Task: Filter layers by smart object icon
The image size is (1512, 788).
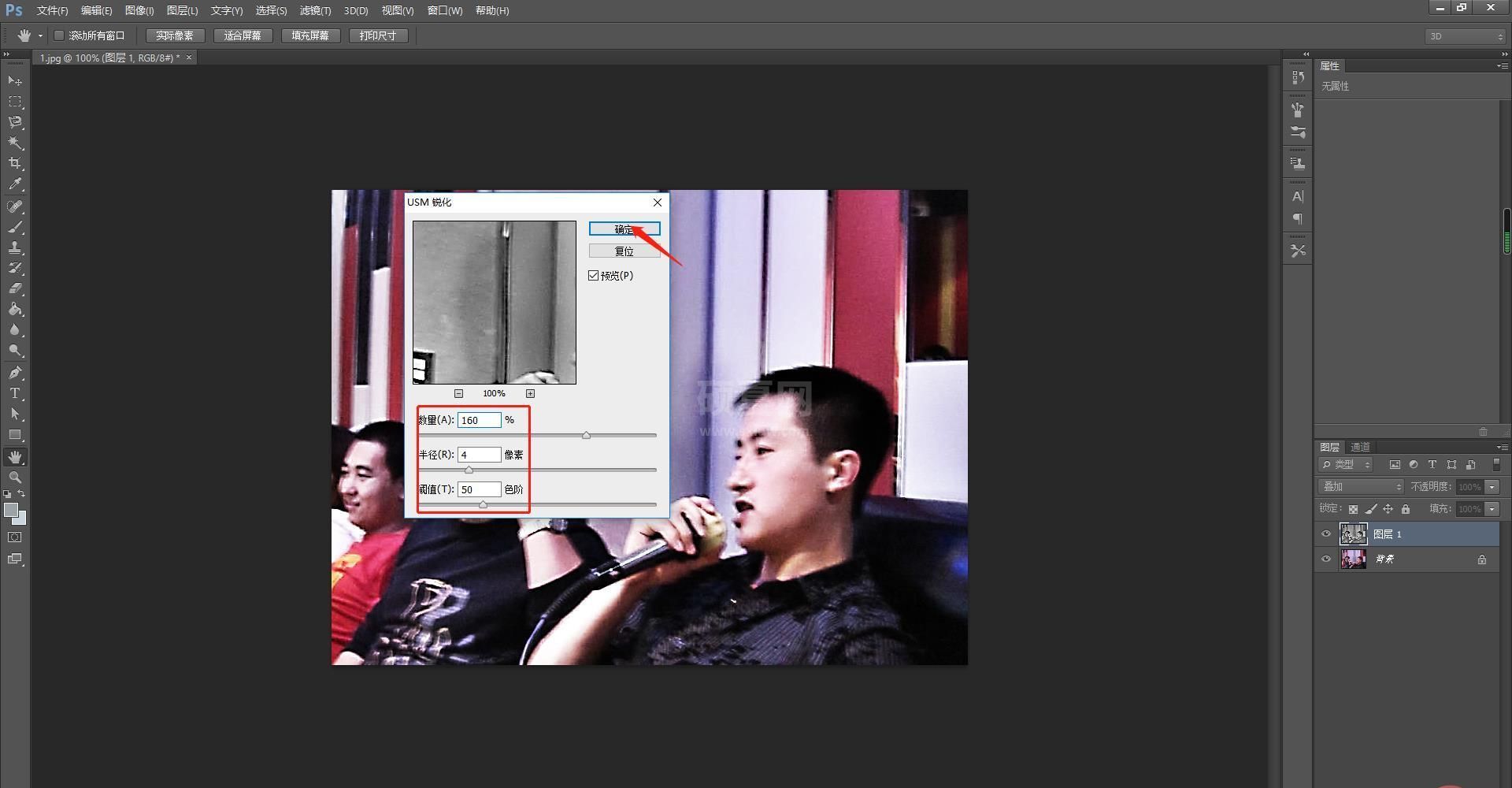Action: click(1470, 465)
